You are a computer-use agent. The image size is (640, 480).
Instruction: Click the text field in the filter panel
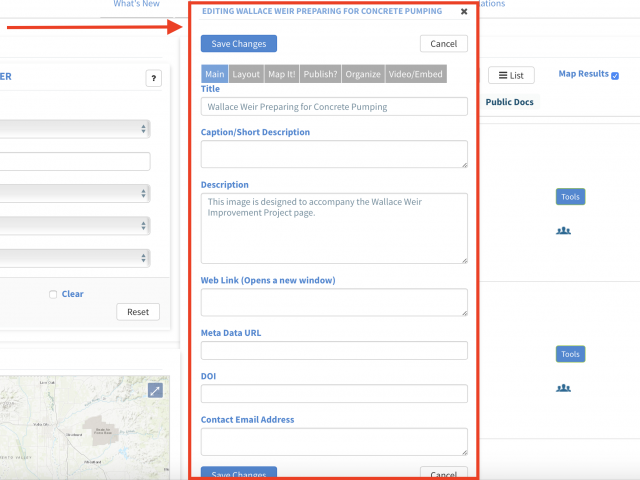point(75,161)
